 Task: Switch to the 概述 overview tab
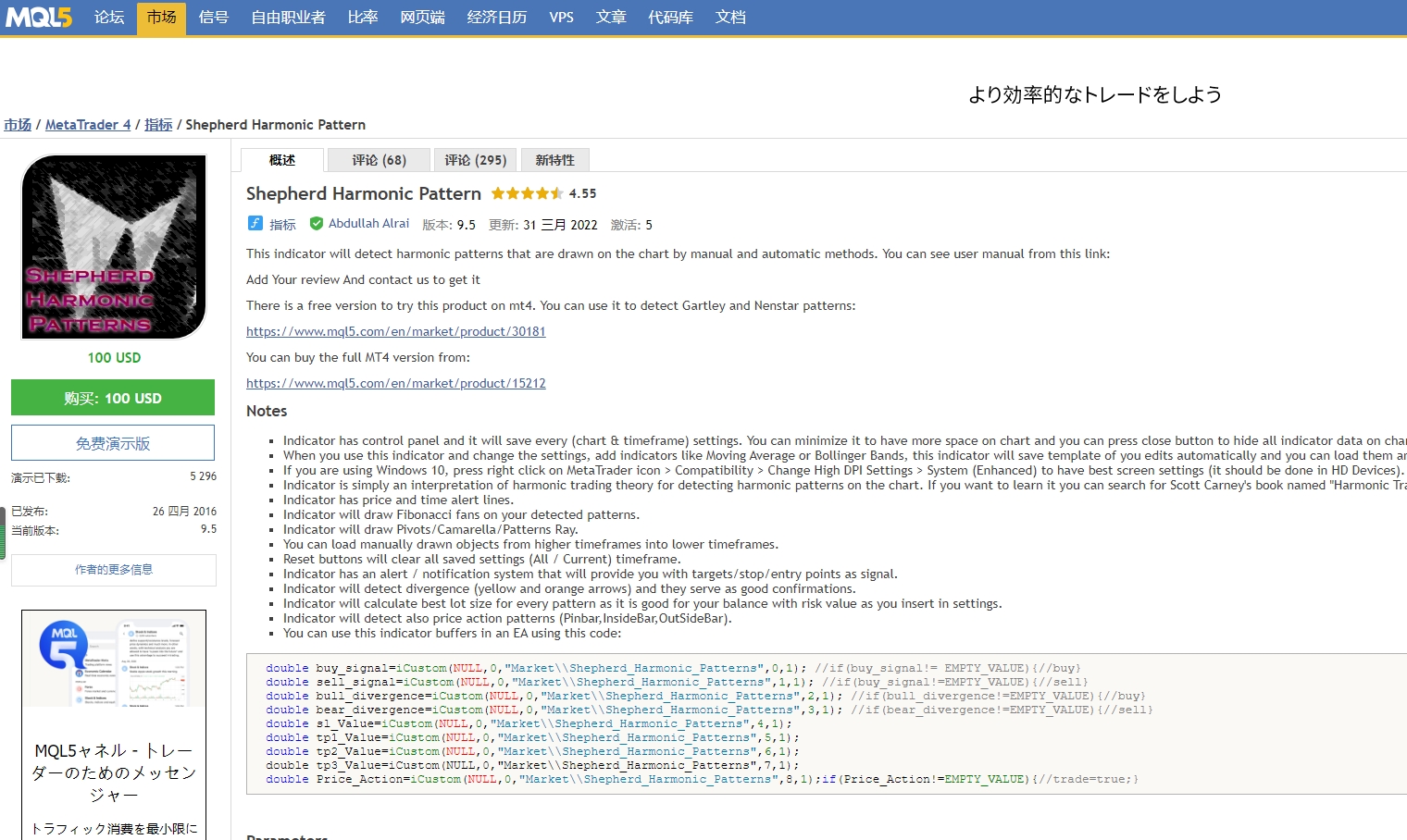coord(282,160)
